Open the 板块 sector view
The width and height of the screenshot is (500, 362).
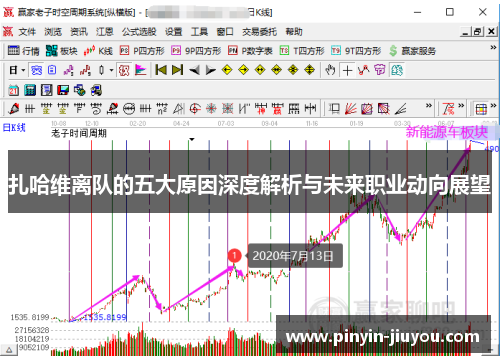click(62, 51)
